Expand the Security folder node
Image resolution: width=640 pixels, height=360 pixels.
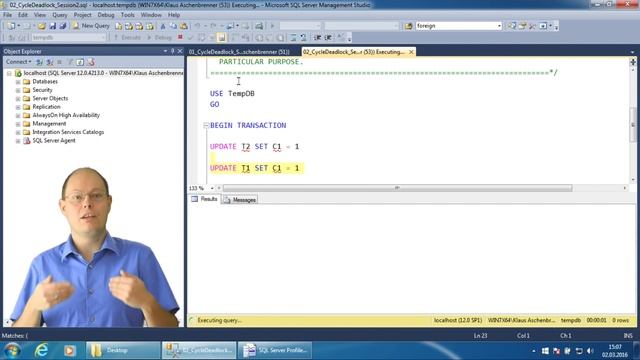coord(18,90)
